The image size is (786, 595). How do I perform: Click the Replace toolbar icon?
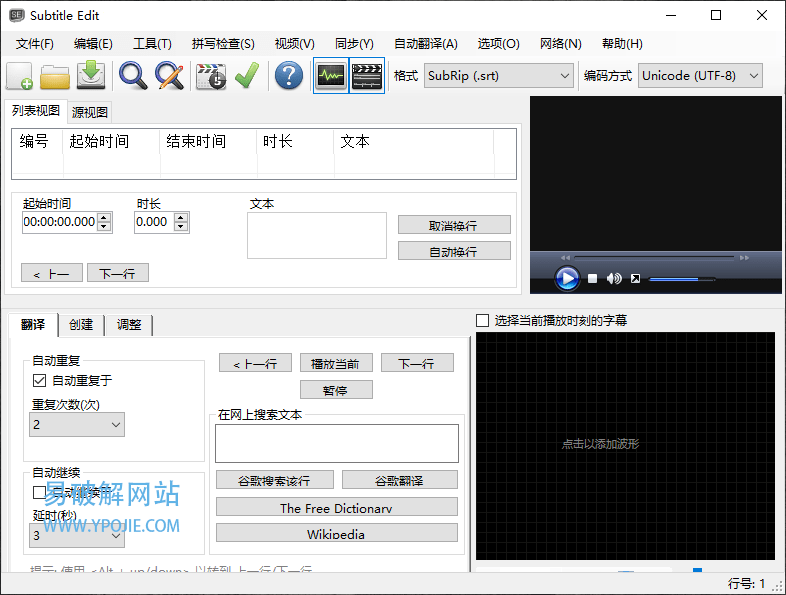pyautogui.click(x=169, y=76)
